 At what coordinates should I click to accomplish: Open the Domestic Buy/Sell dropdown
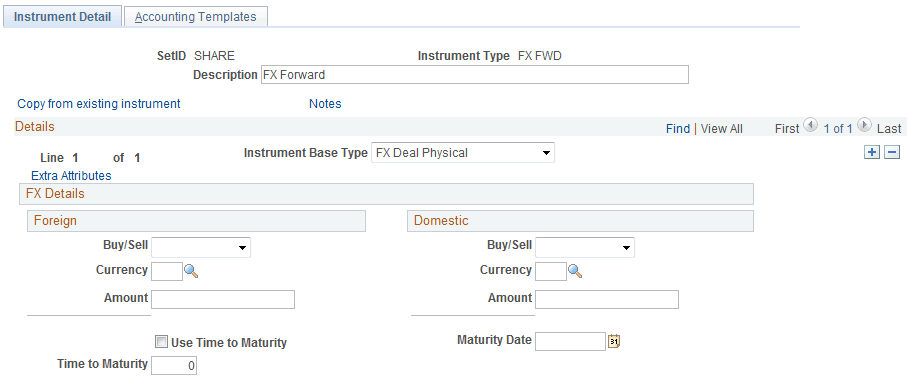[x=584, y=247]
